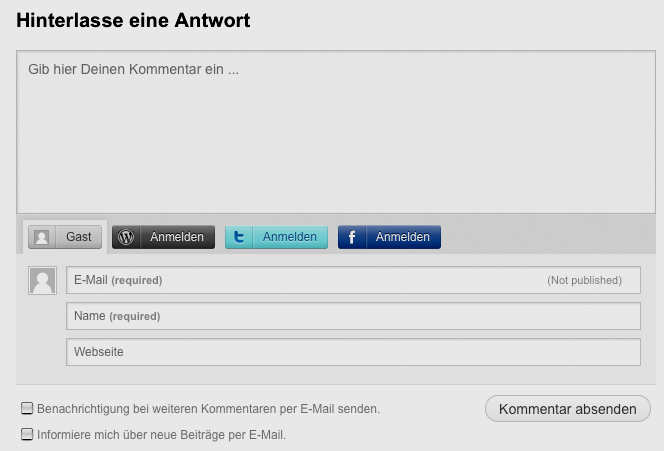The height and width of the screenshot is (451, 664).
Task: Select the Gast tab label
Action: click(x=79, y=237)
